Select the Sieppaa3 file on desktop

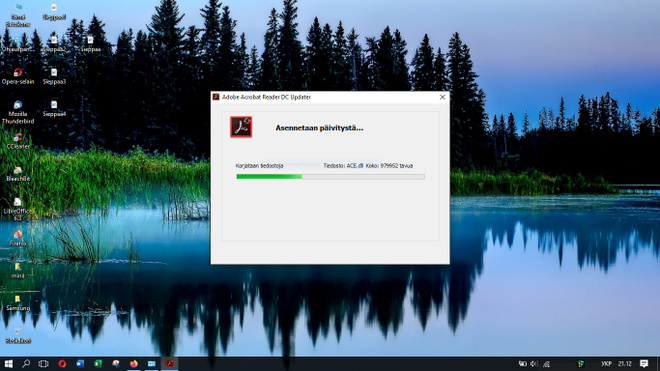[x=54, y=76]
